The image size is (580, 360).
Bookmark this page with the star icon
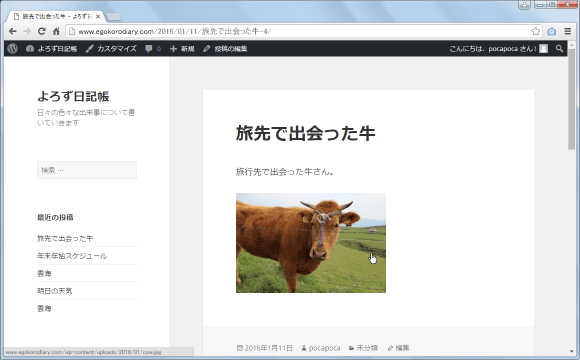(535, 31)
